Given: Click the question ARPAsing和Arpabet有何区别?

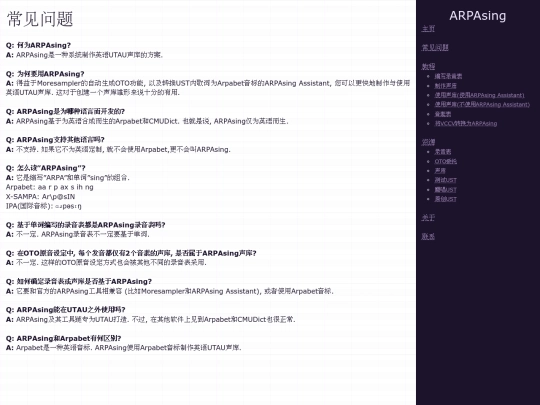Looking at the screenshot, I should tap(63, 338).
